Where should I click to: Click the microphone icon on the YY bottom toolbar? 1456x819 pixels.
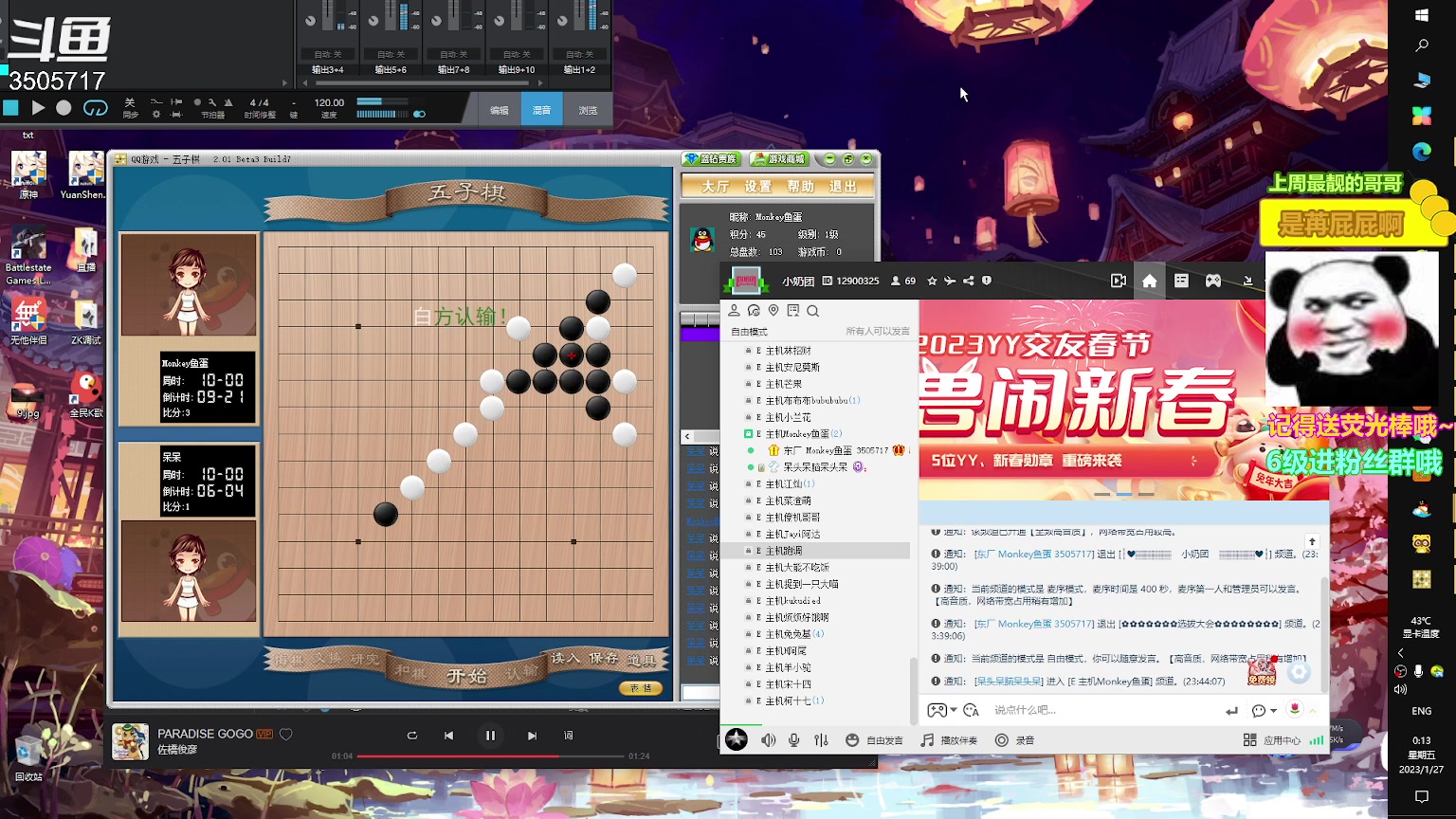(x=793, y=740)
